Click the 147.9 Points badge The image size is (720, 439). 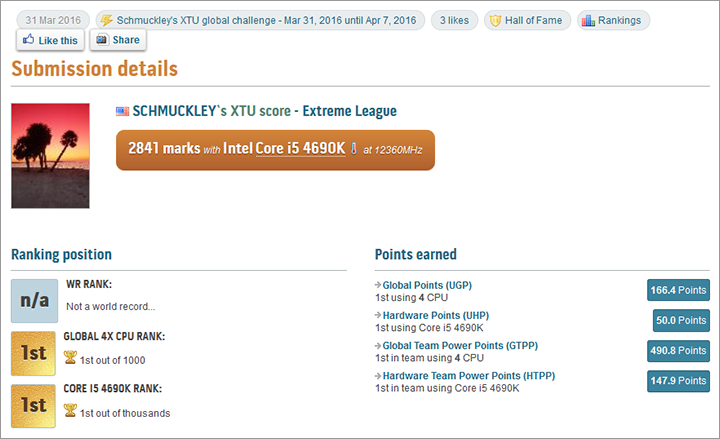coord(678,381)
